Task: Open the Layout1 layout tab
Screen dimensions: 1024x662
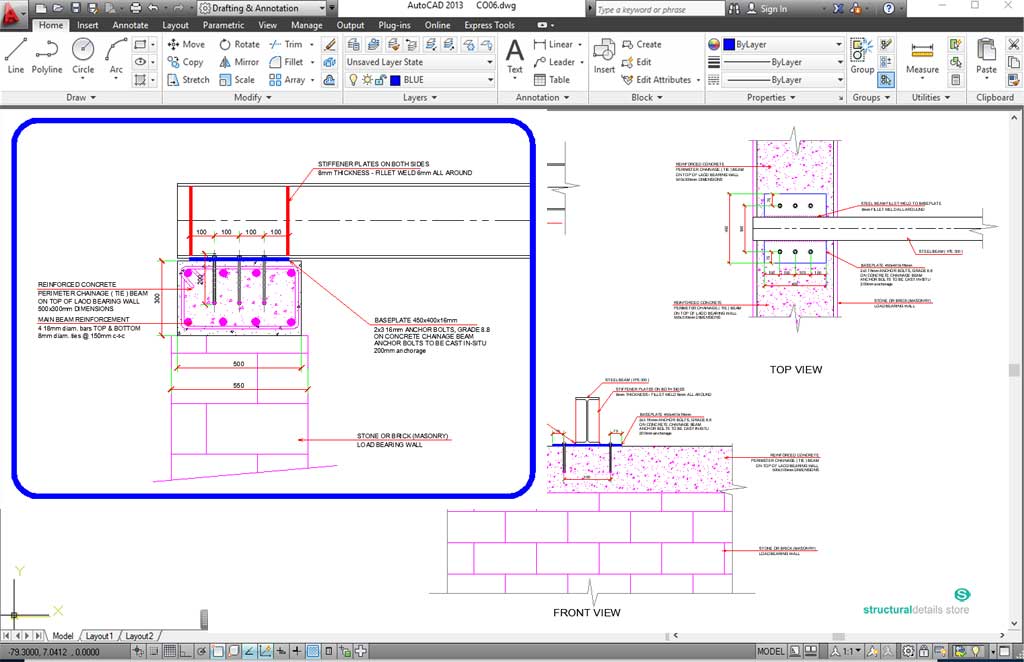Action: [99, 635]
